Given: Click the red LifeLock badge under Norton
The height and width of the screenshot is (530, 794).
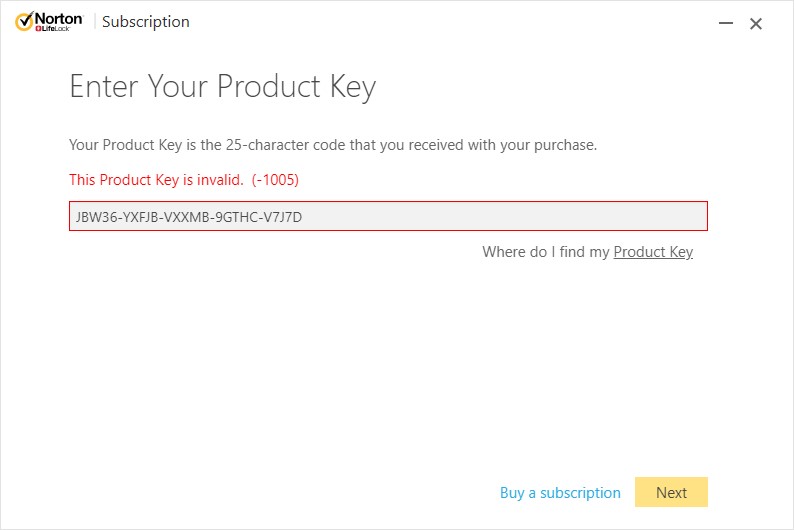Looking at the screenshot, I should tap(52, 29).
